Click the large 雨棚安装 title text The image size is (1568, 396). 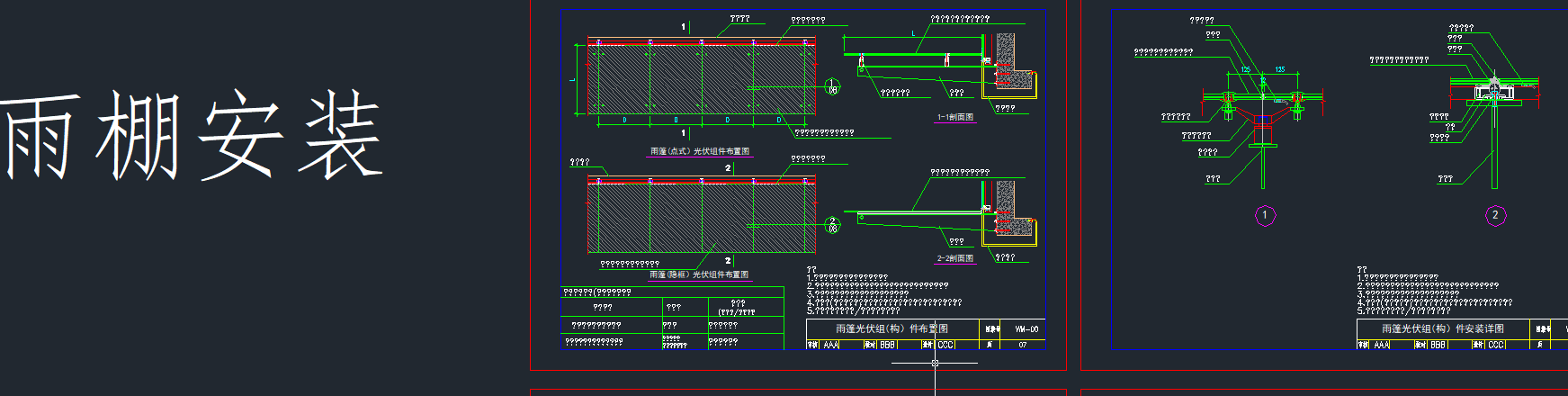click(193, 135)
